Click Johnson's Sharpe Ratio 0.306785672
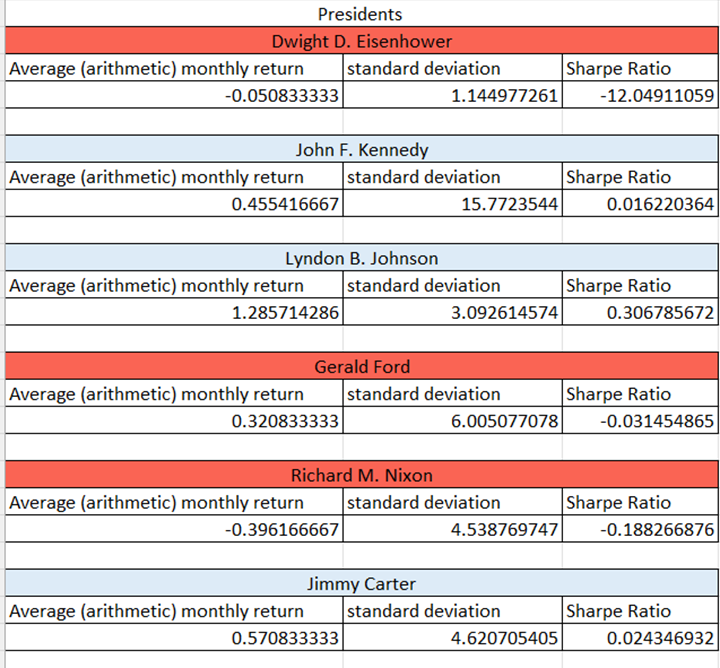The image size is (720, 668). pyautogui.click(x=640, y=312)
